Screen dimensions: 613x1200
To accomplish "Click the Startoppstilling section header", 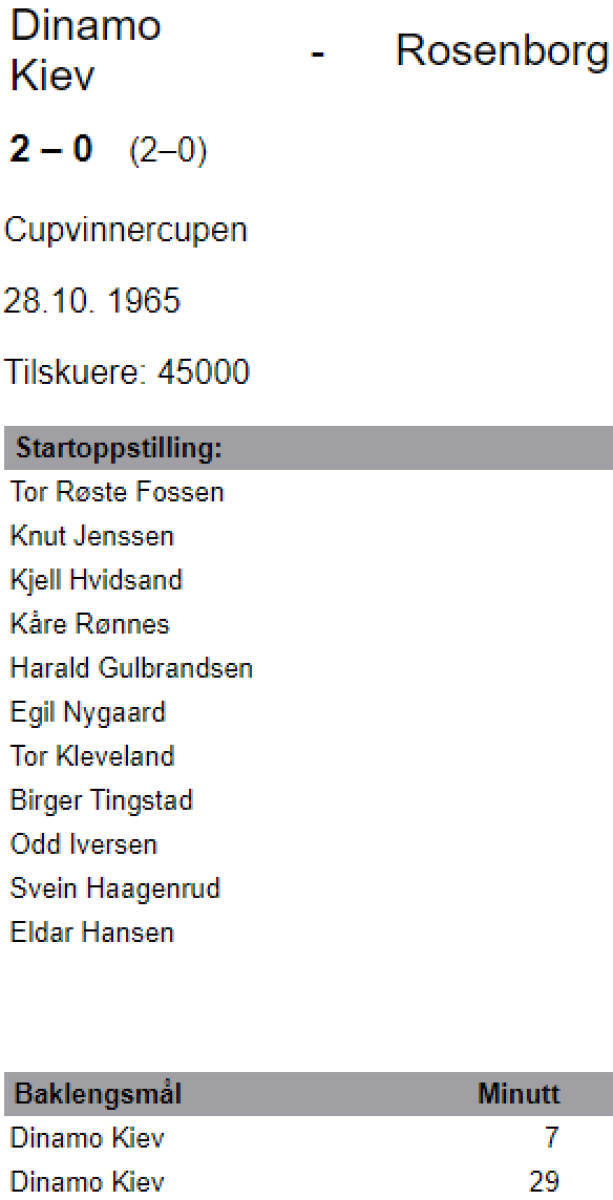I will [x=117, y=449].
